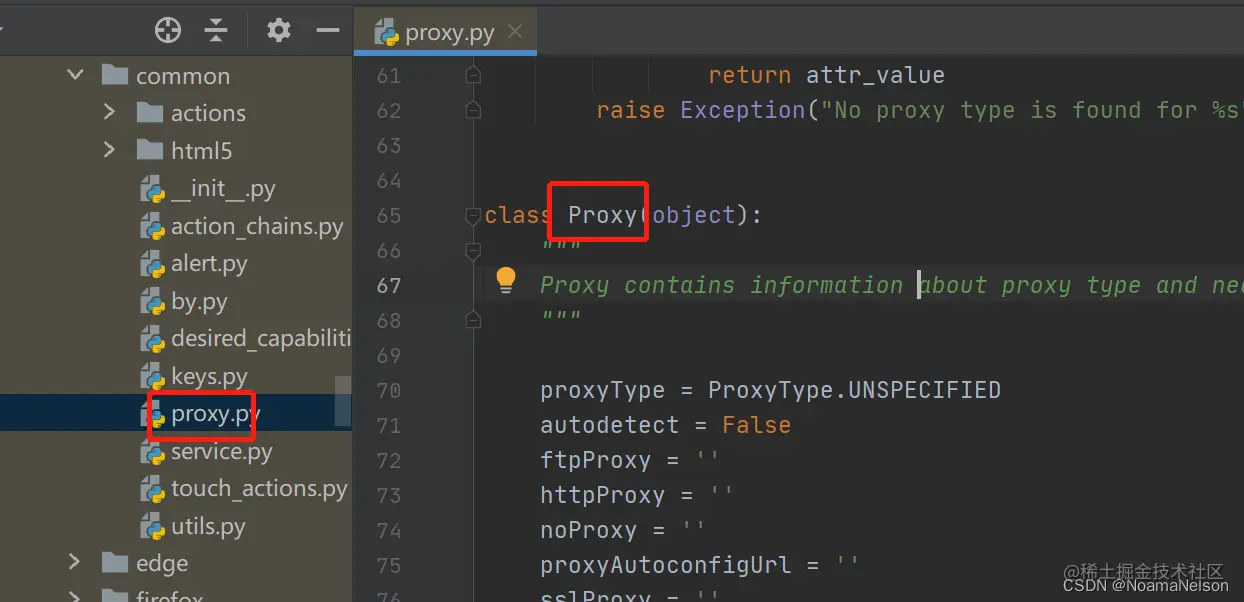The image size is (1244, 602).
Task: Click line number 70 in gutter
Action: pyautogui.click(x=389, y=390)
